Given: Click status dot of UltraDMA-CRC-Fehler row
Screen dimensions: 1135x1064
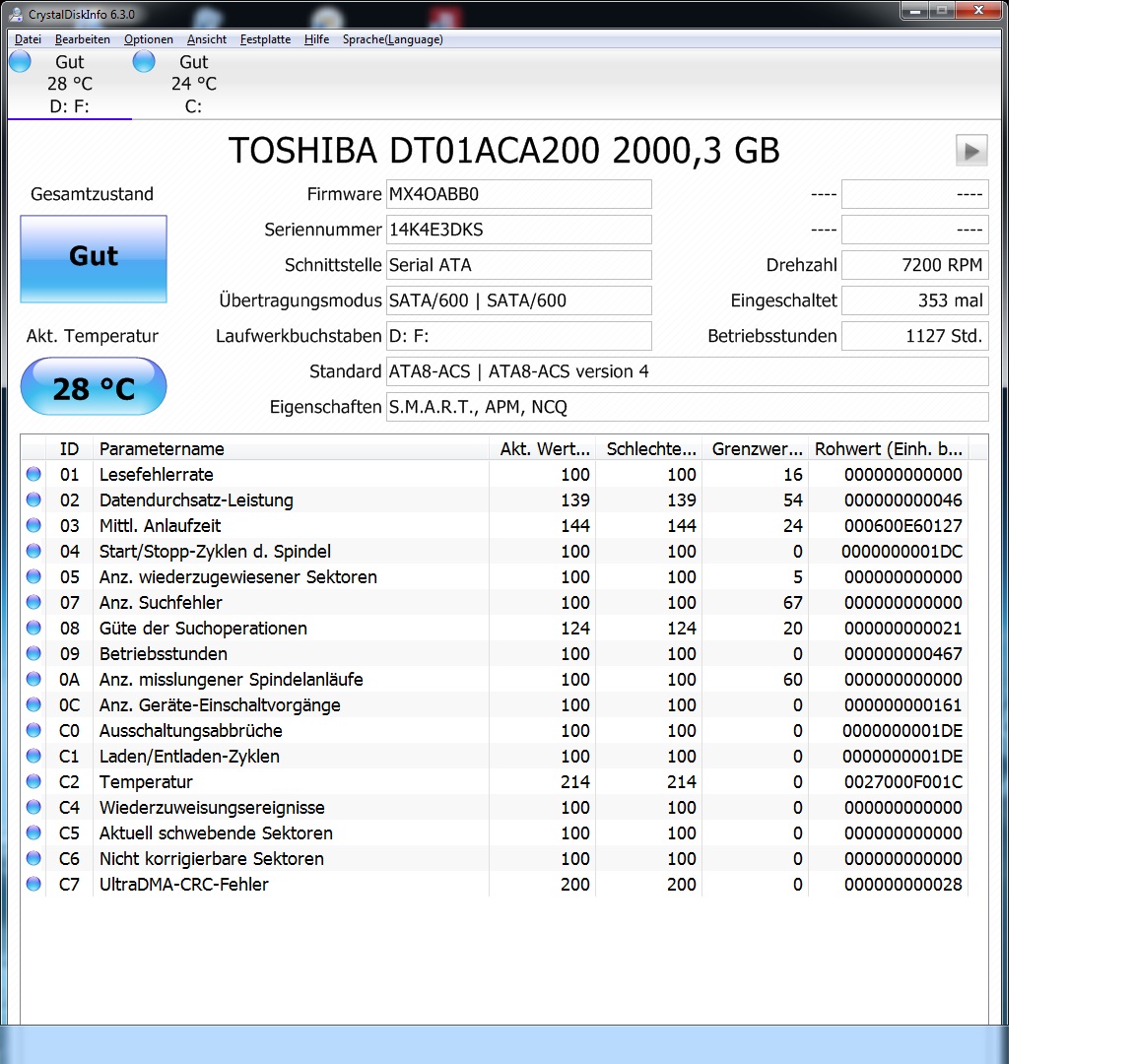Looking at the screenshot, I should [33, 884].
